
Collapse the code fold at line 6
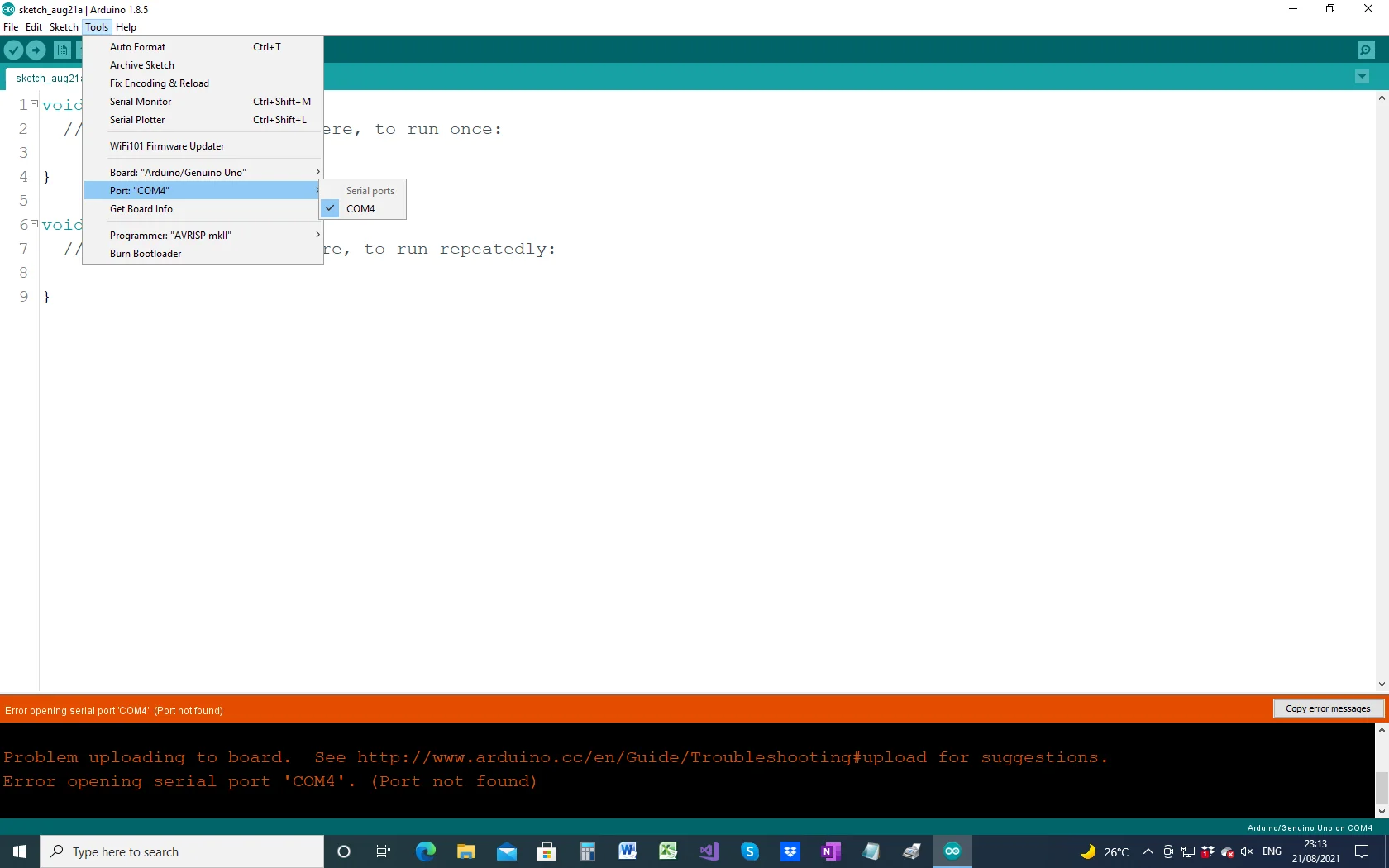(34, 224)
